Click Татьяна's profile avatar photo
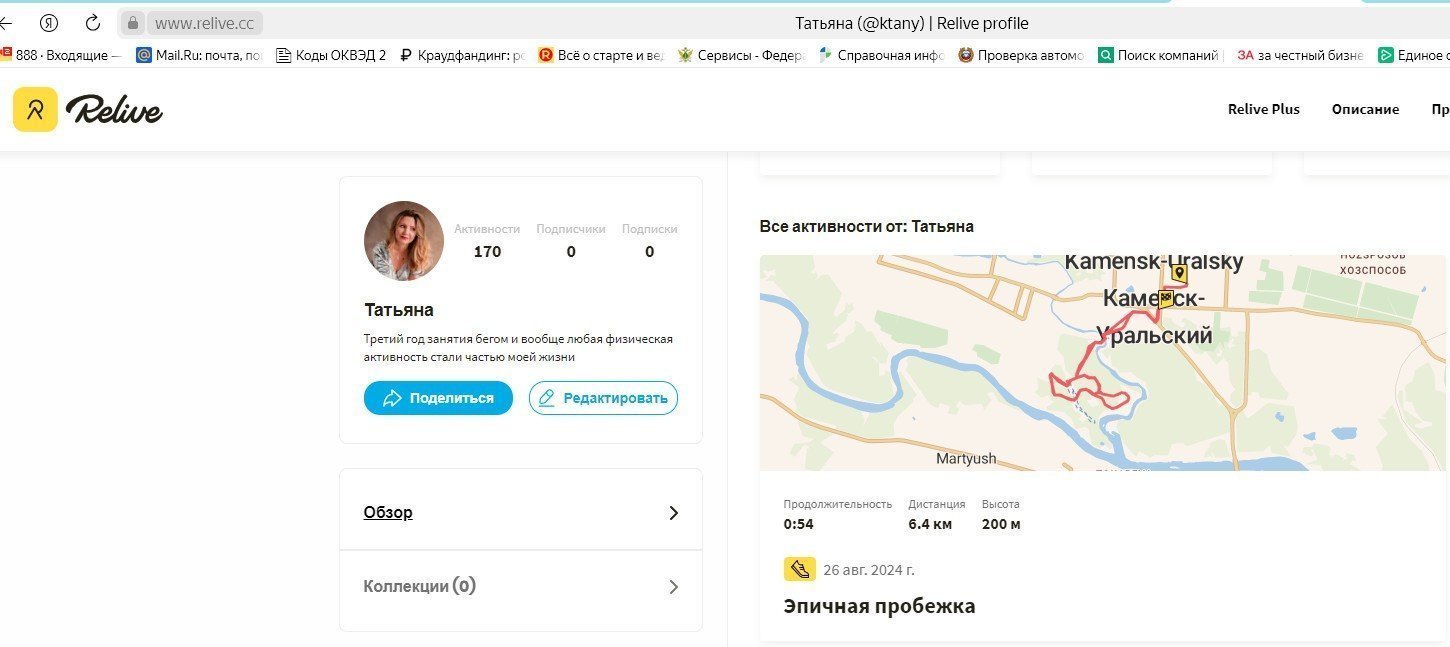Image resolution: width=1450 pixels, height=647 pixels. [404, 241]
